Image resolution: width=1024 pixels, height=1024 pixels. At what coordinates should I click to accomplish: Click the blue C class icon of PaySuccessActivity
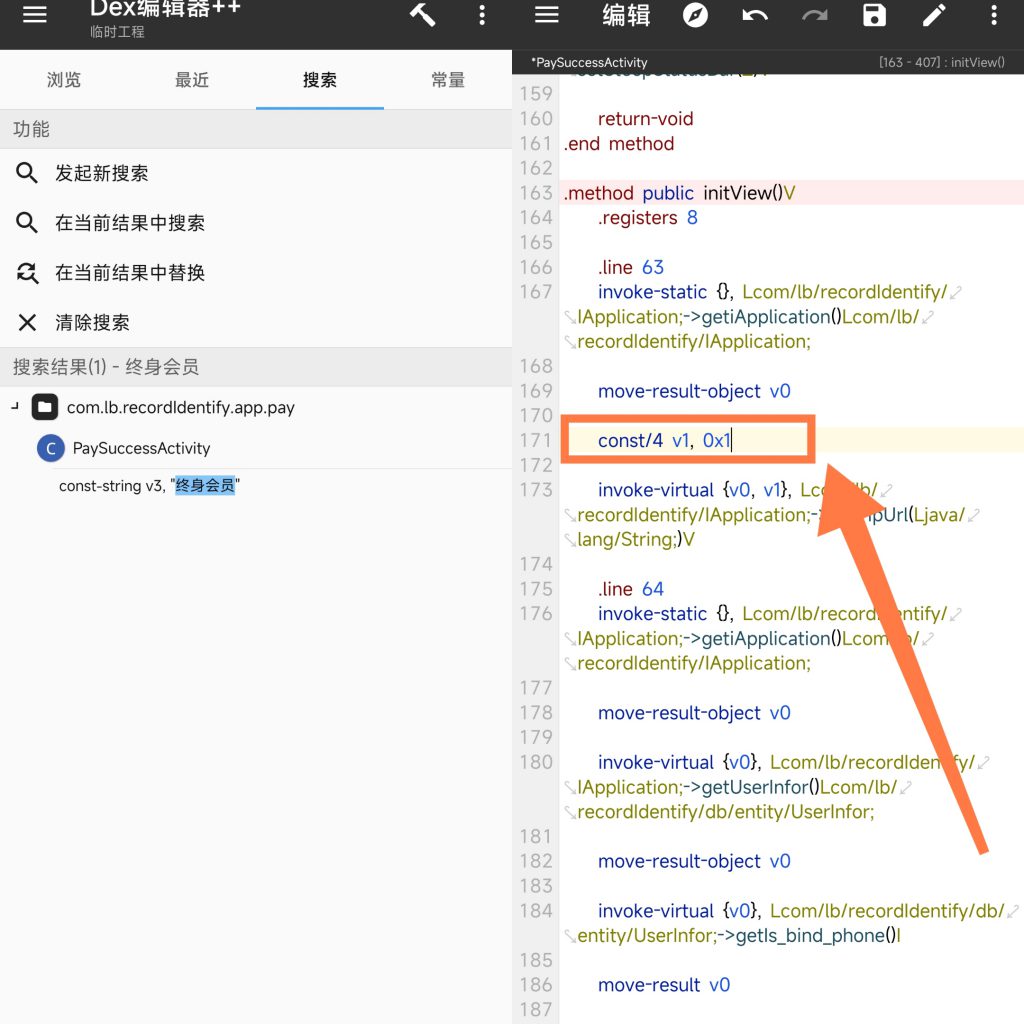[50, 448]
